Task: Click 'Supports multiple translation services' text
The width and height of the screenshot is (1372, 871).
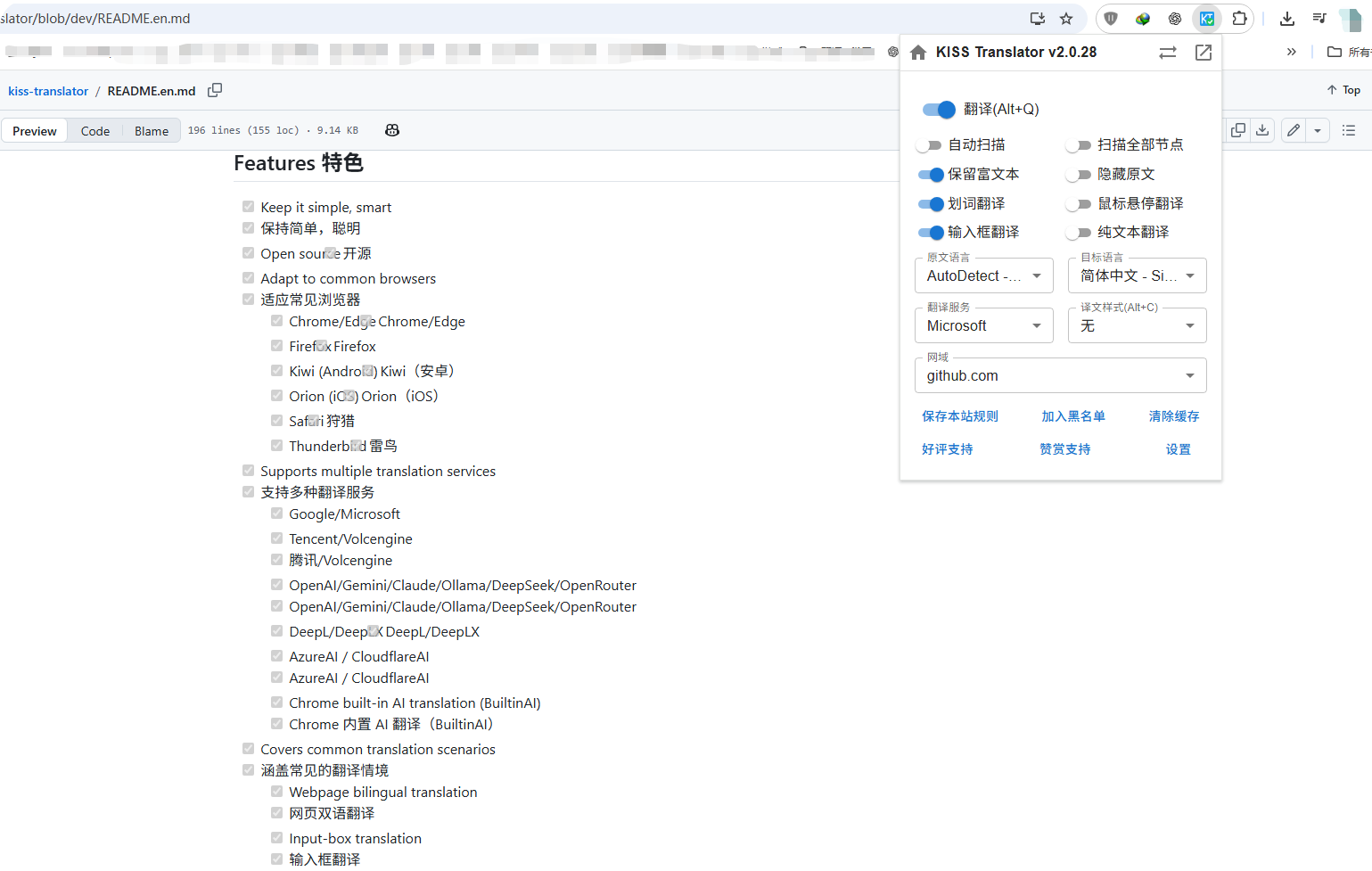Action: pos(378,471)
